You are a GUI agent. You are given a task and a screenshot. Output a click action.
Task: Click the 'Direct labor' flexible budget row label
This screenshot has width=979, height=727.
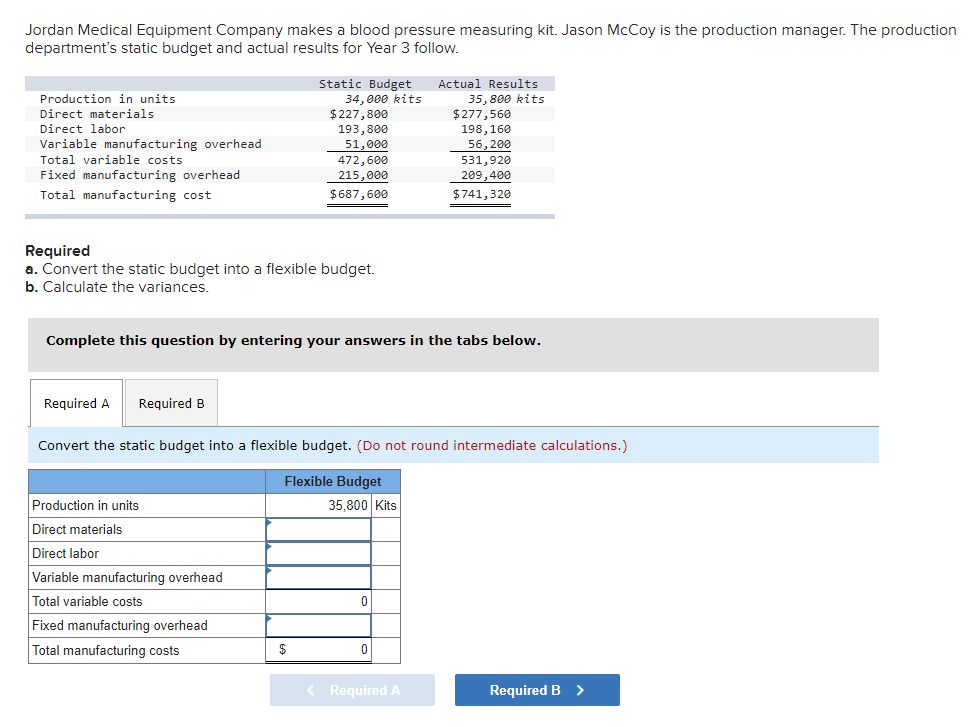tap(66, 553)
